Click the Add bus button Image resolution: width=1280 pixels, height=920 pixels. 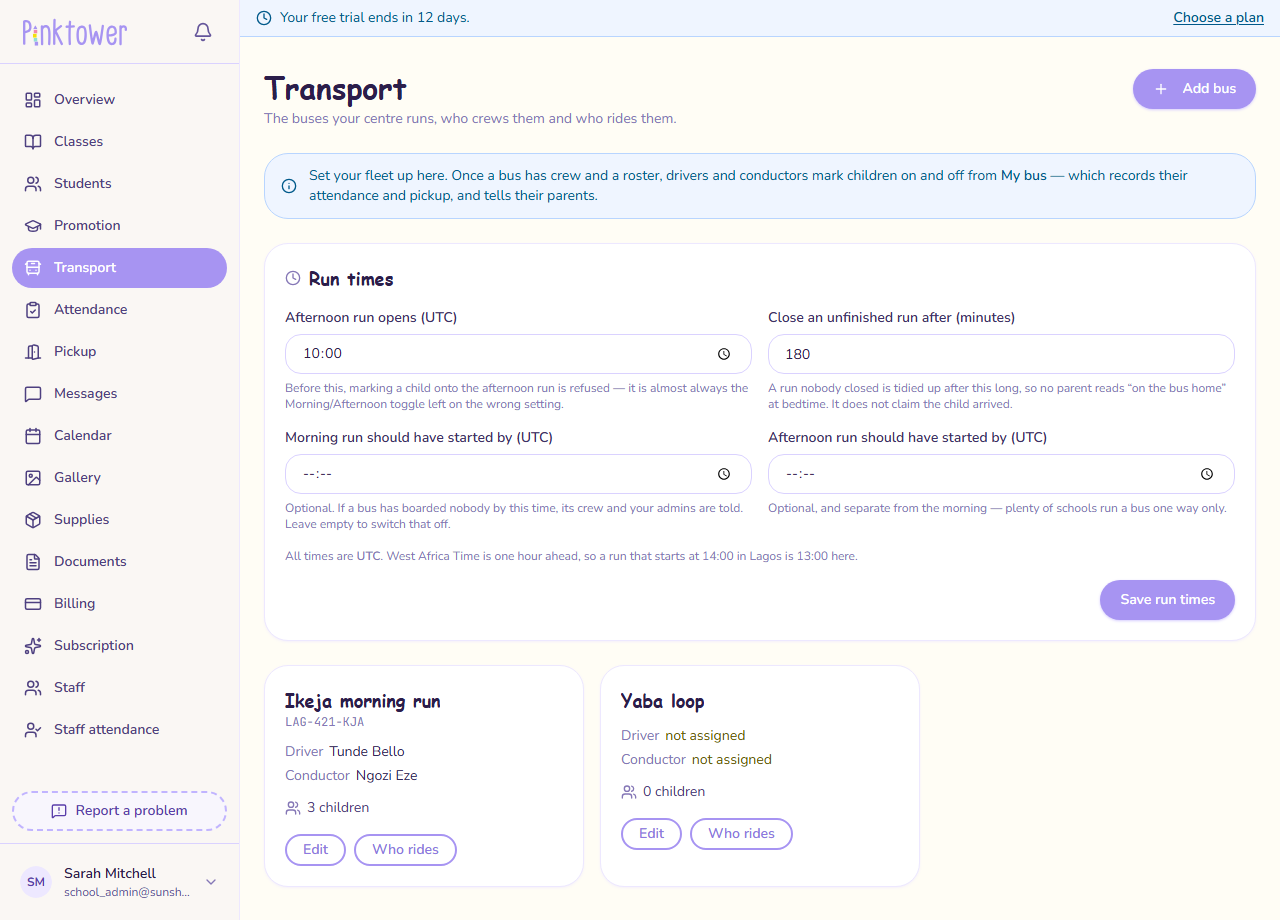point(1194,89)
